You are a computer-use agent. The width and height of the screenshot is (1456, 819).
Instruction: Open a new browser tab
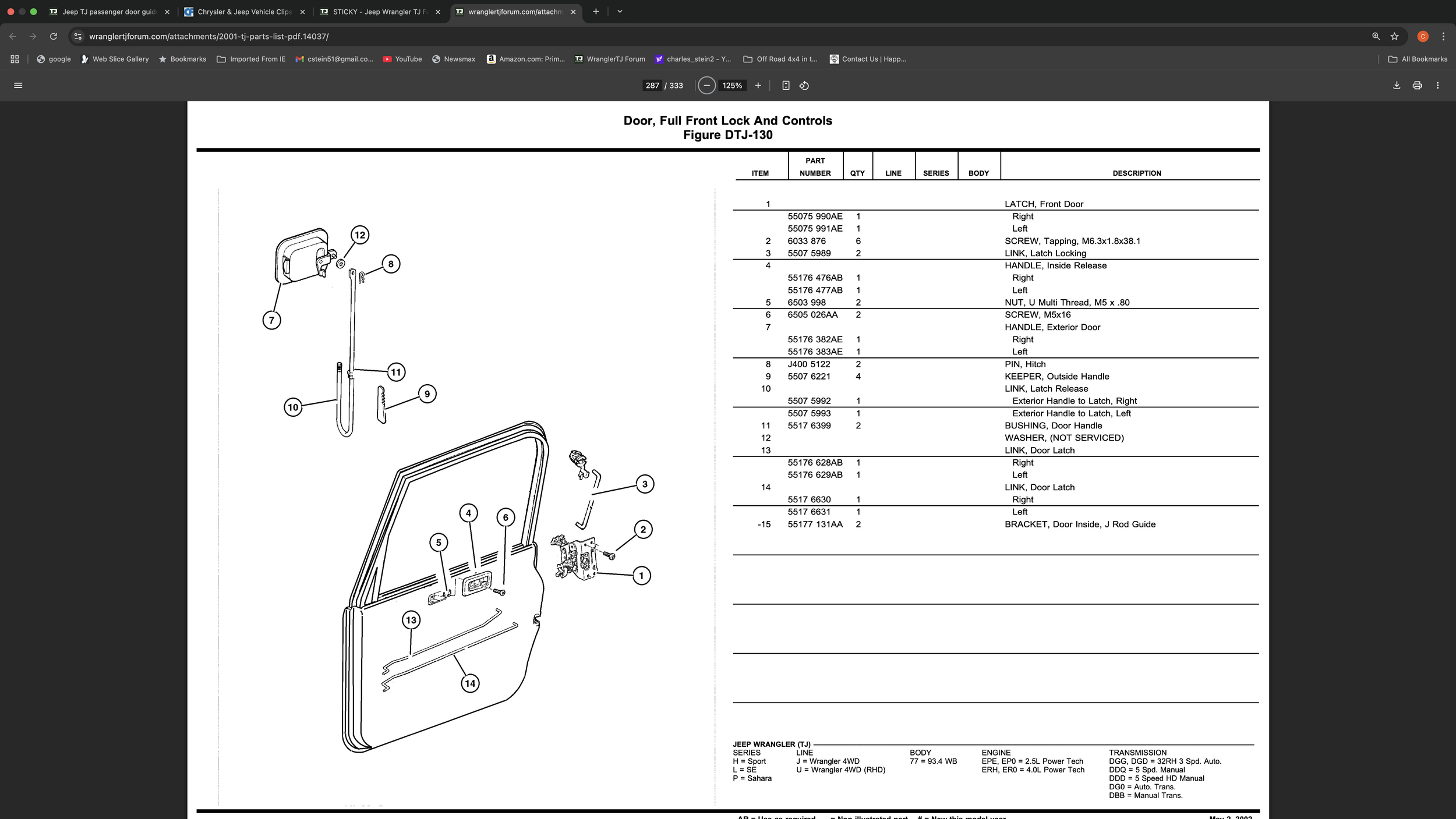click(596, 12)
